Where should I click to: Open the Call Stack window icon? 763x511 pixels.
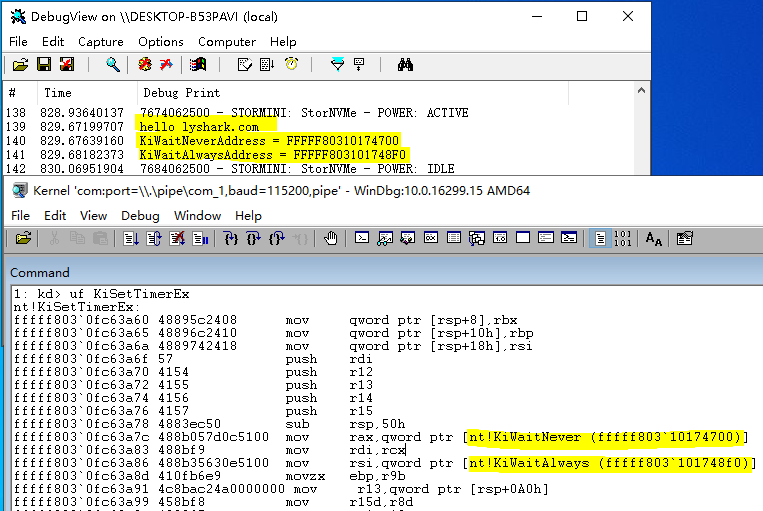[x=476, y=238]
